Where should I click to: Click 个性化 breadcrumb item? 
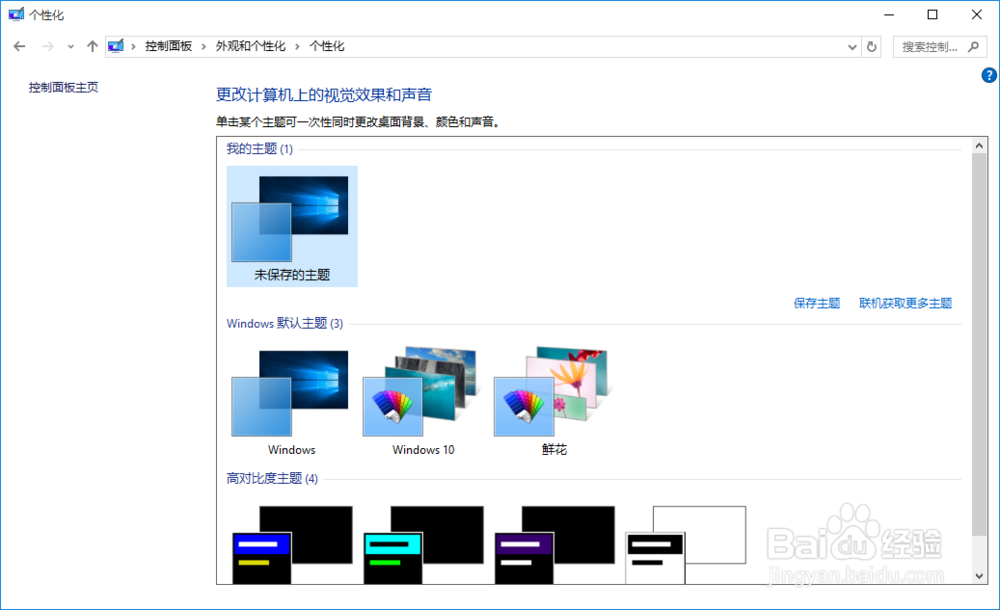(327, 46)
